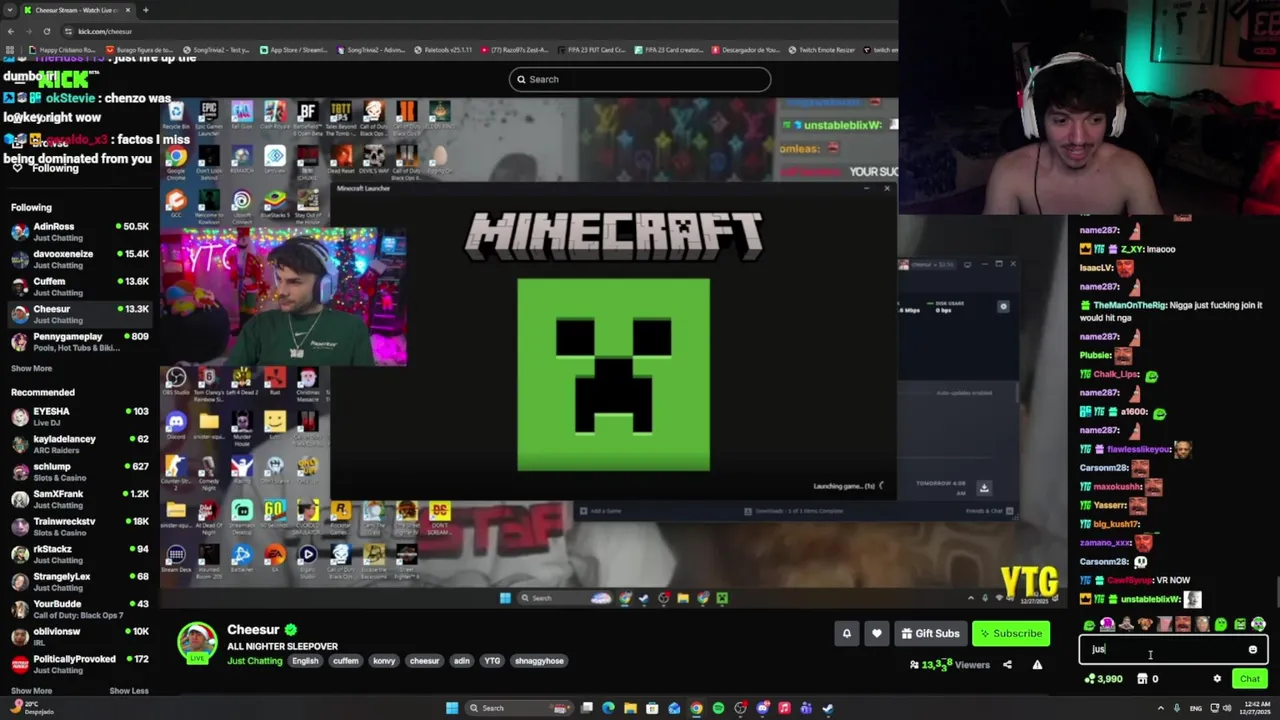
Task: Click the green Subscribe button
Action: [x=1011, y=633]
